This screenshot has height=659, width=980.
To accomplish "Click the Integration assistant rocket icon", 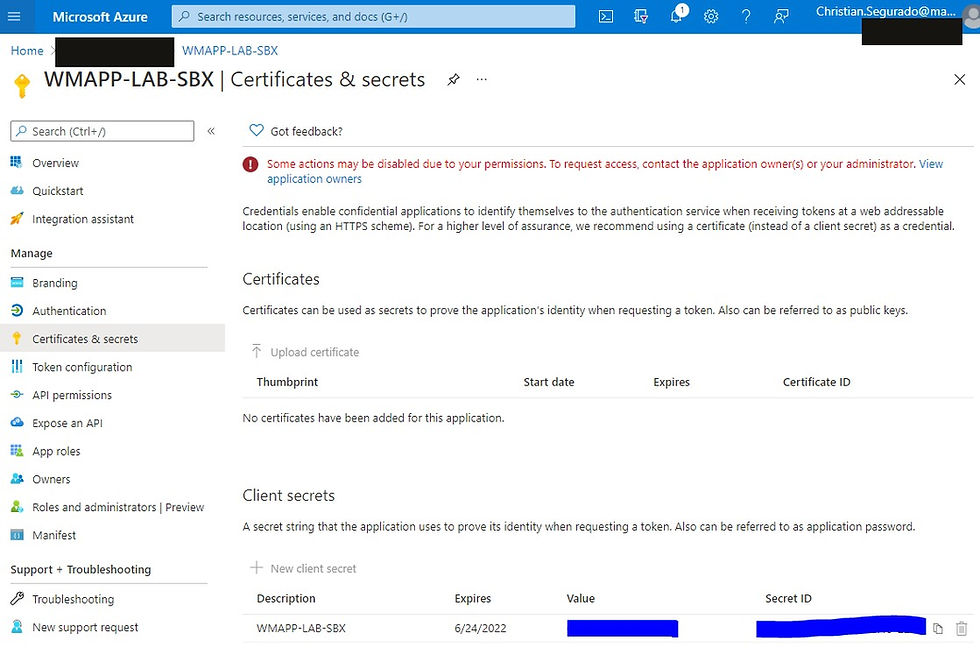I will click(17, 218).
